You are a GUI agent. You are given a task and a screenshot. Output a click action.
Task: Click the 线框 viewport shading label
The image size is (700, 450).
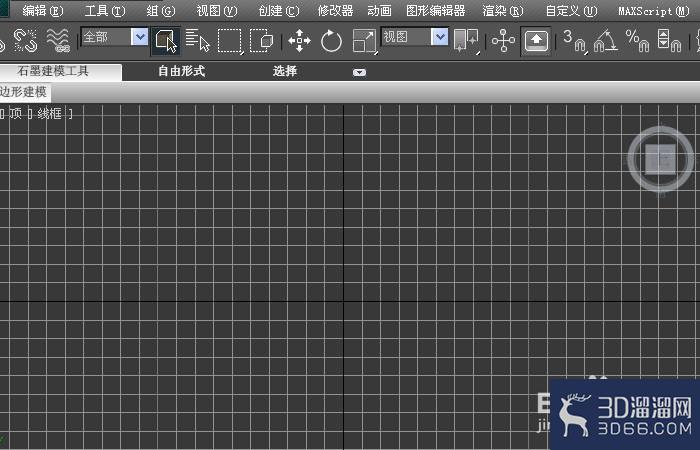tap(50, 114)
